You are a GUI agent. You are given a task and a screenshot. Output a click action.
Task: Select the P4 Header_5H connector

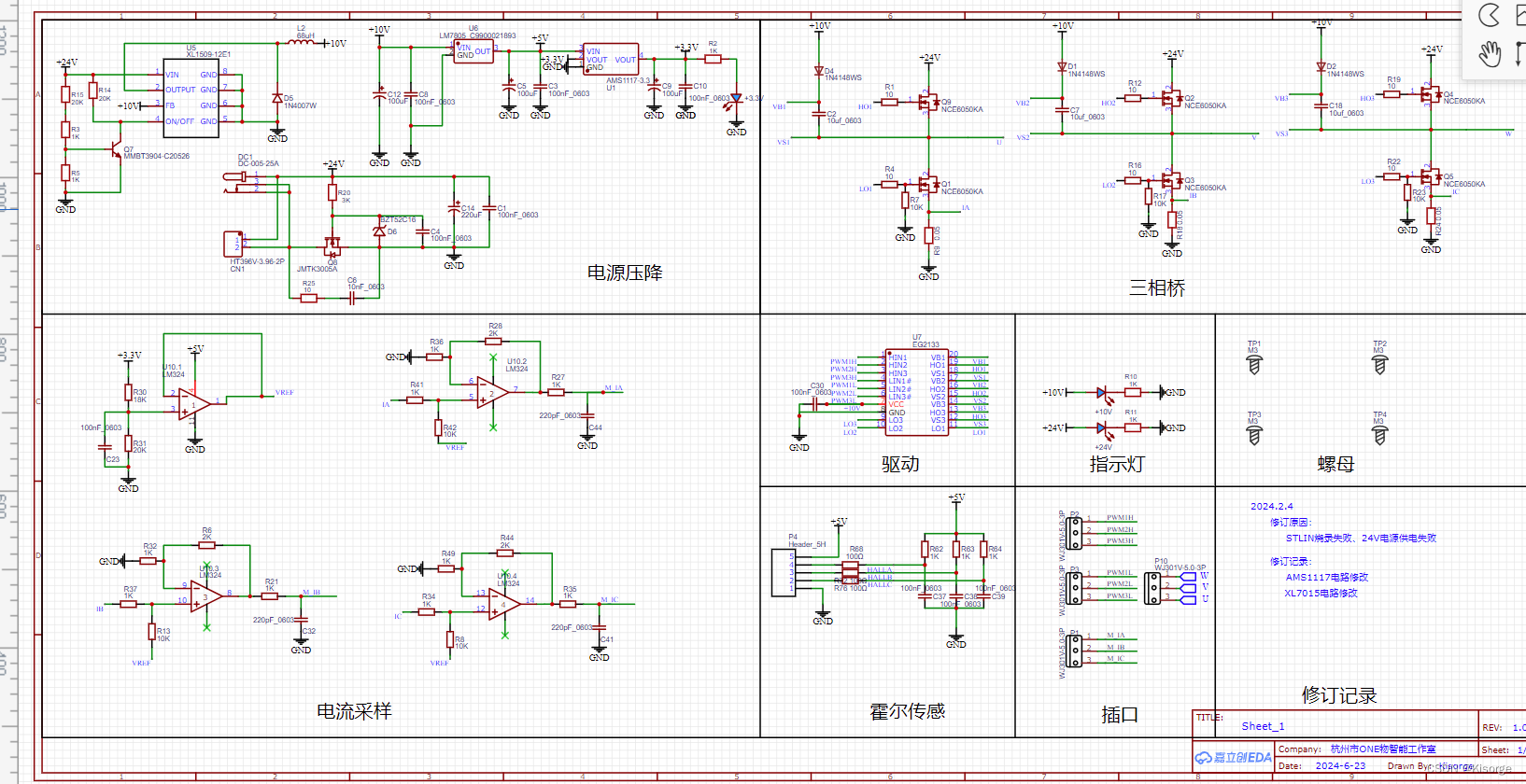point(783,572)
